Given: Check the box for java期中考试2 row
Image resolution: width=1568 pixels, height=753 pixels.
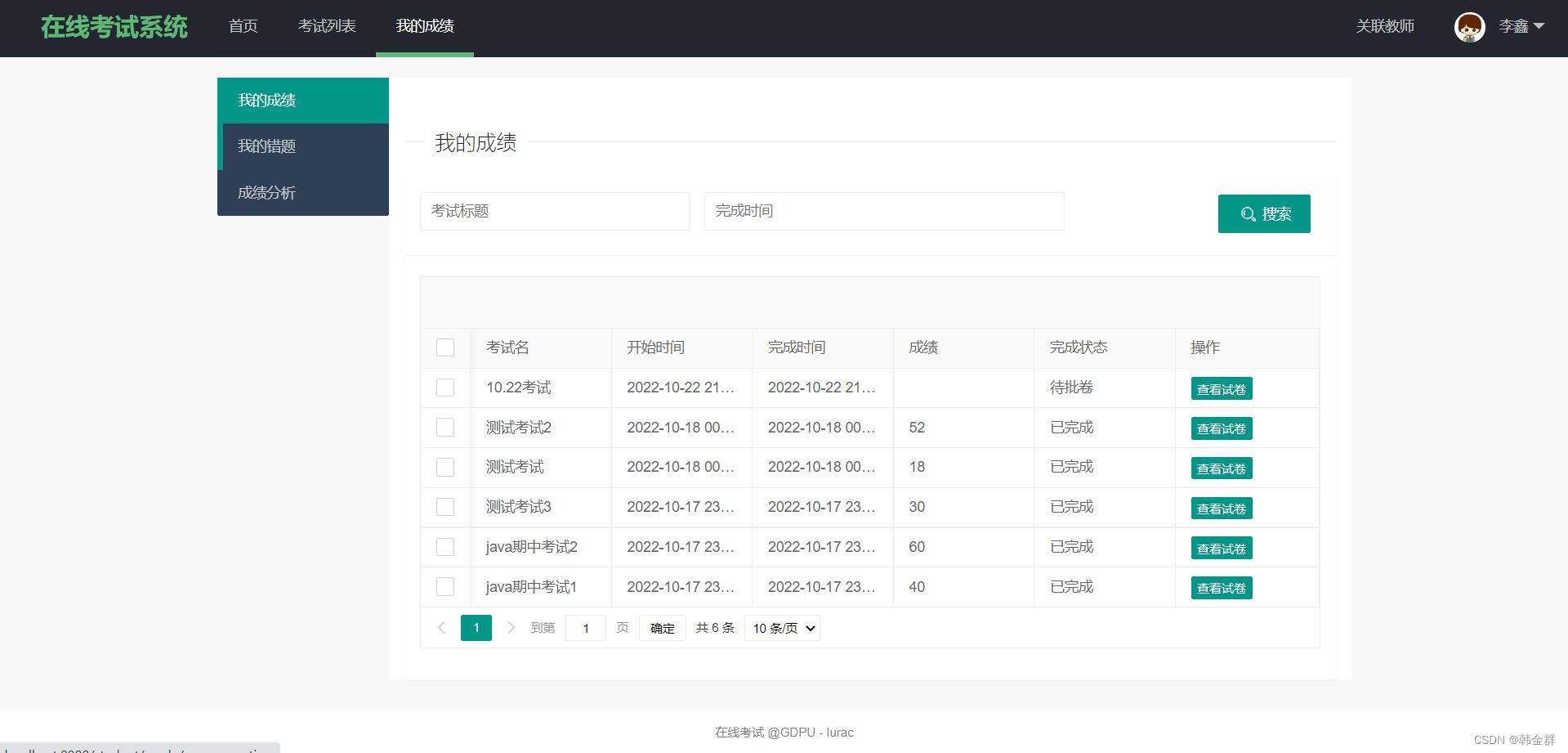Looking at the screenshot, I should point(445,547).
